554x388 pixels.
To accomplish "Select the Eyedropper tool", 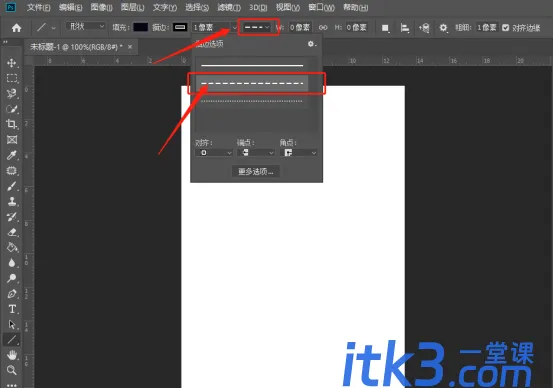I will pos(12,155).
